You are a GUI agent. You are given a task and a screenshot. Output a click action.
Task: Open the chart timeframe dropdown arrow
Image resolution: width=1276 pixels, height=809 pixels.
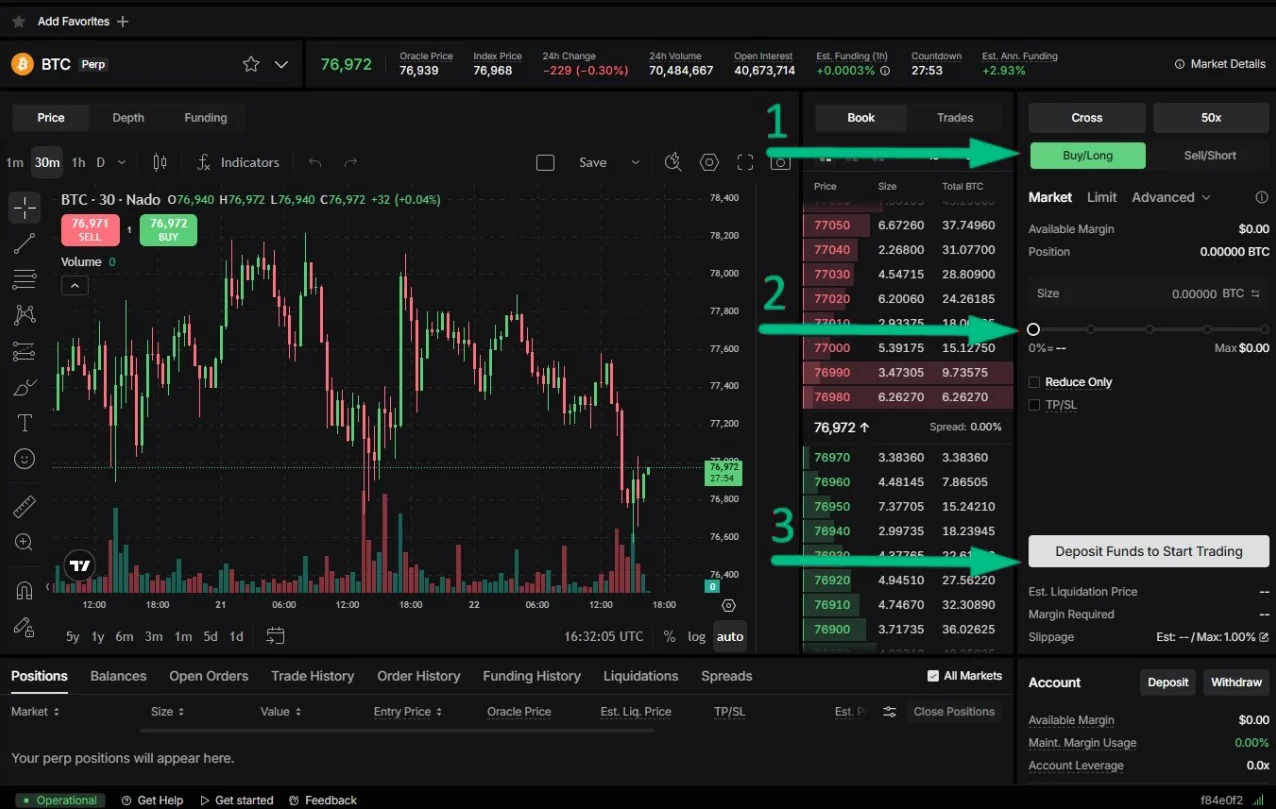(x=122, y=162)
